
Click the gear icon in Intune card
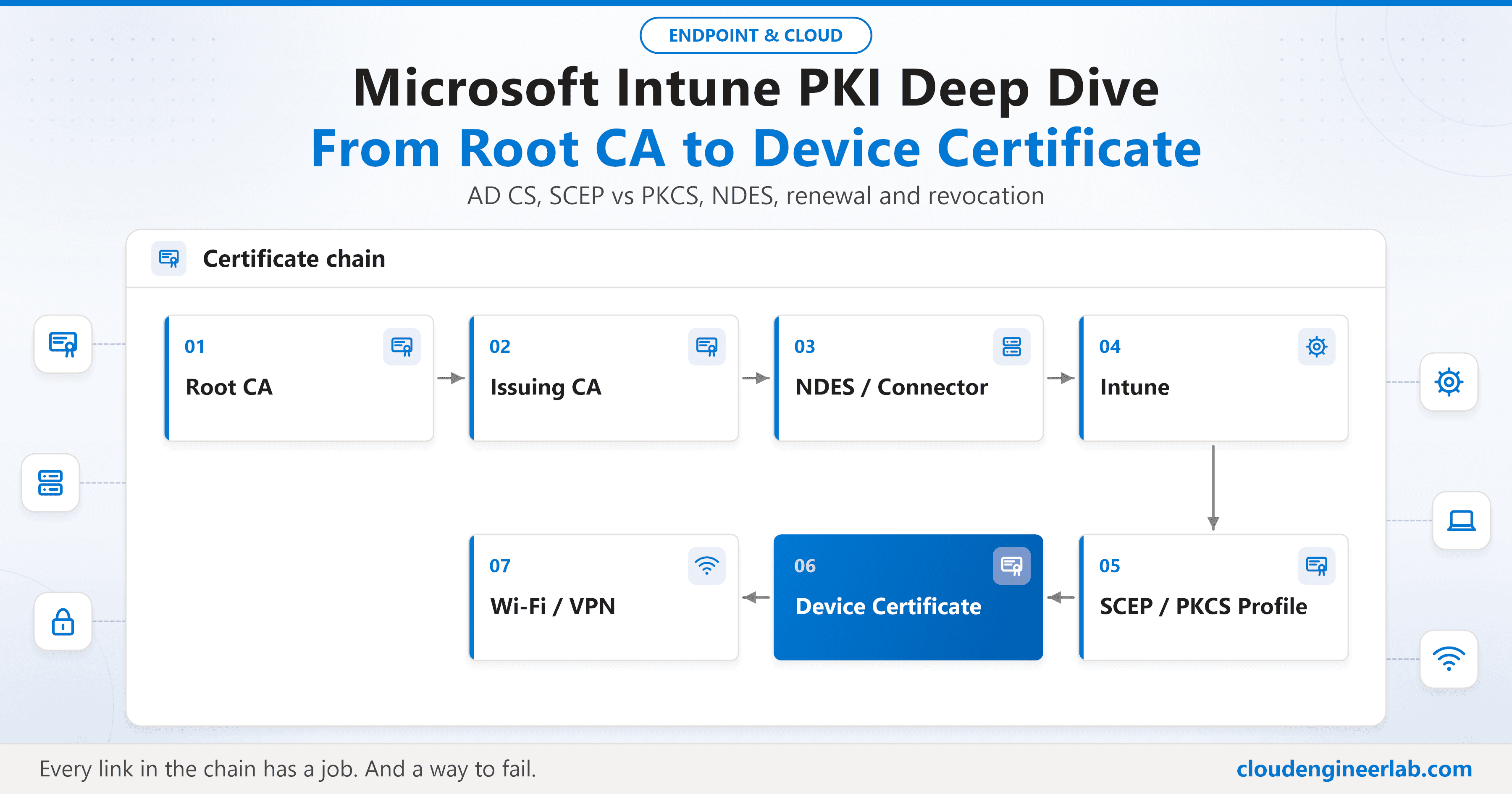[1317, 347]
